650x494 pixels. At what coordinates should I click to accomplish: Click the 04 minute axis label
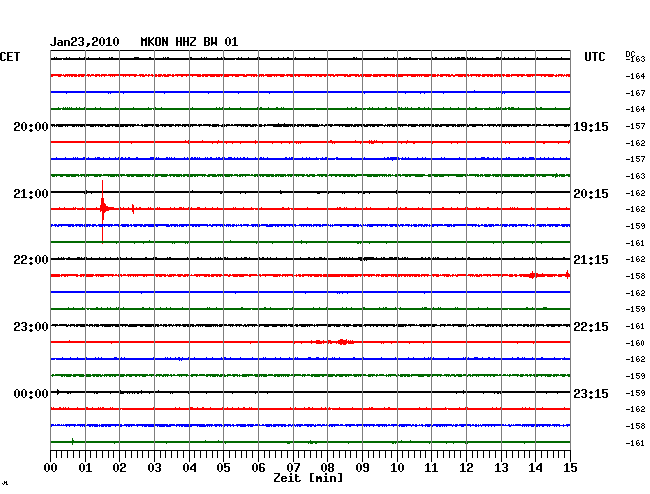coord(189,468)
